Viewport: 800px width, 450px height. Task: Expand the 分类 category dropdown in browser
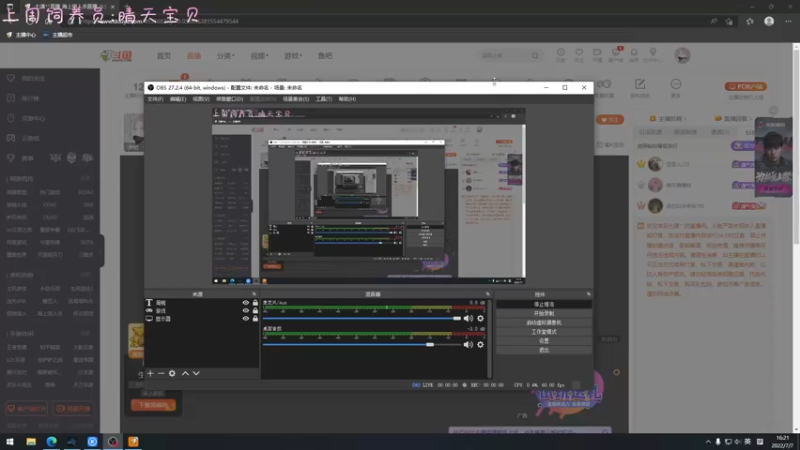coord(225,56)
